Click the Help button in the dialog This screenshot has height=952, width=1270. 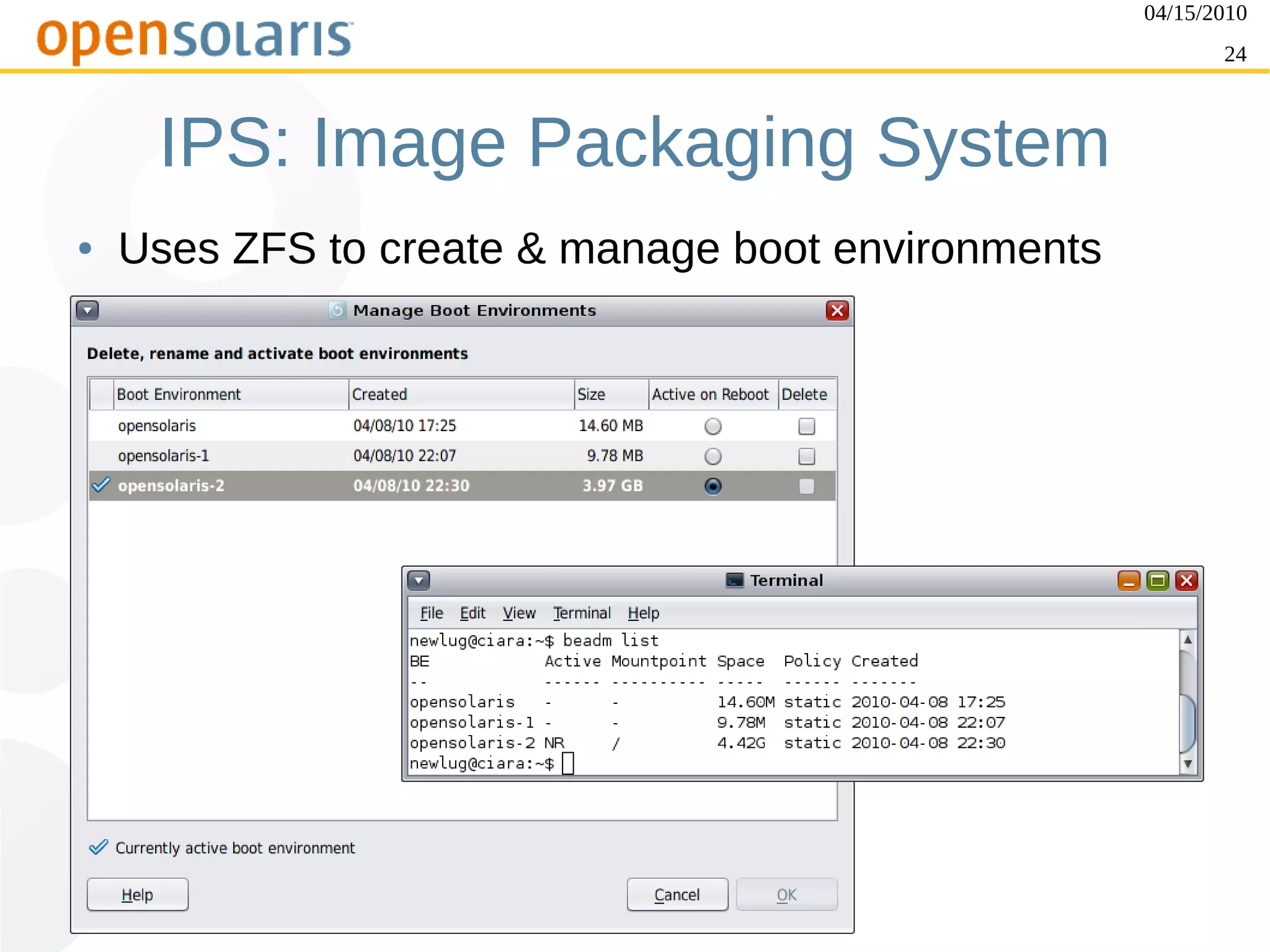coord(138,894)
